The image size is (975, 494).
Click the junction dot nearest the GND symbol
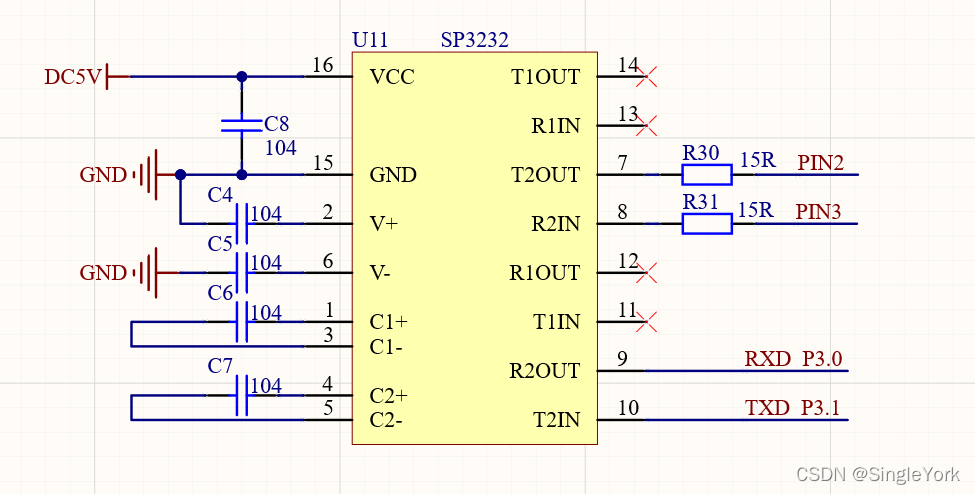tap(180, 175)
